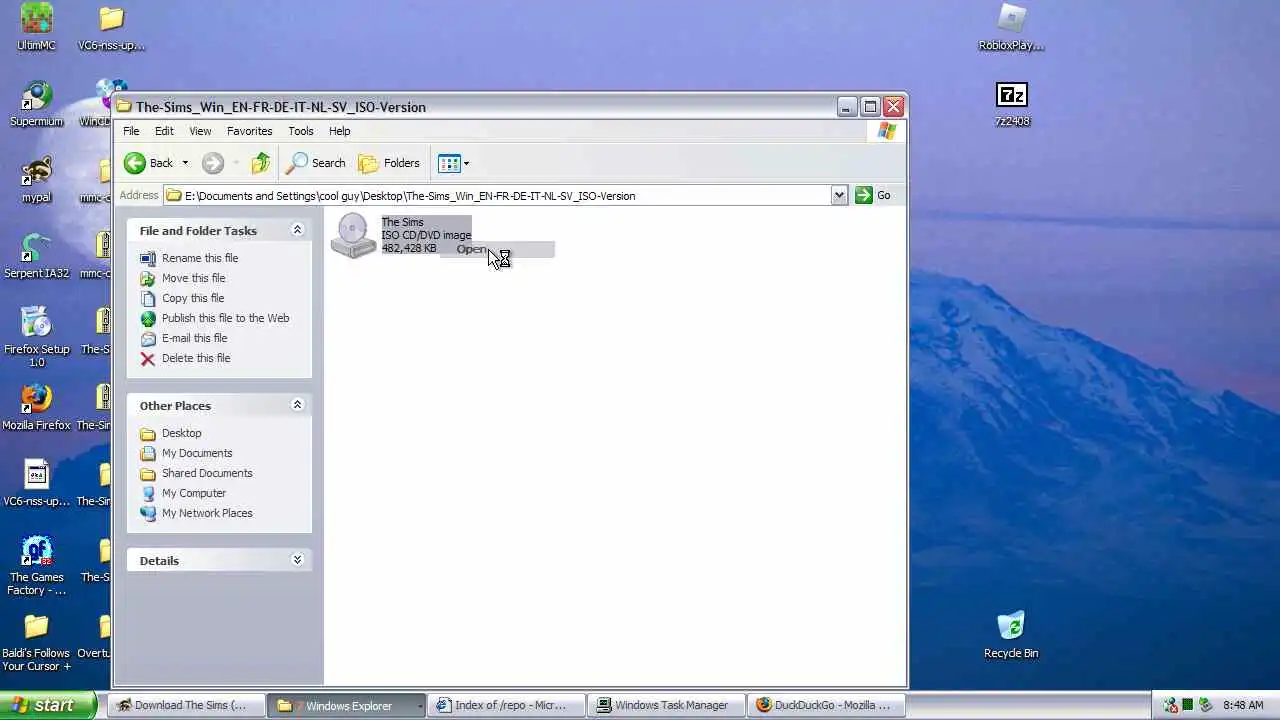The height and width of the screenshot is (720, 1280).
Task: Open the Help menu
Action: coord(340,131)
